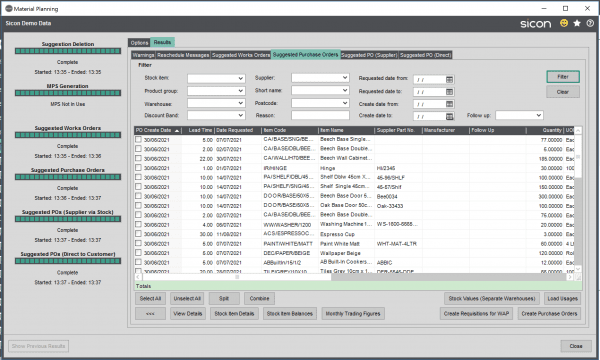This screenshot has width=600, height=360.
Task: Open the Discount Band dropdown
Action: tap(240, 115)
